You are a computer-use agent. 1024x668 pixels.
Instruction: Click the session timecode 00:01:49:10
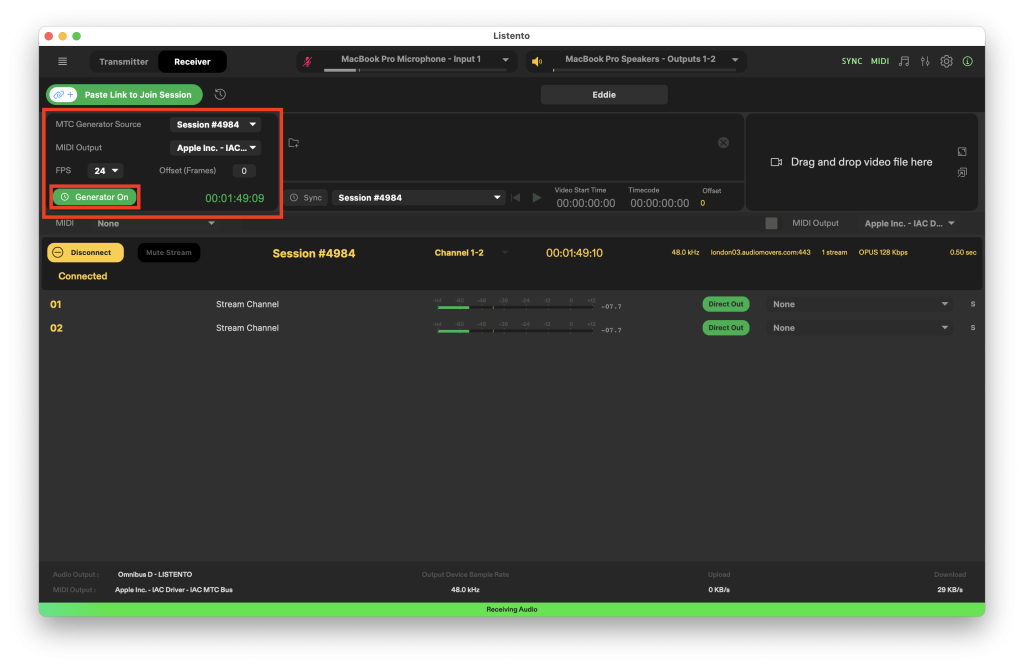pos(574,253)
